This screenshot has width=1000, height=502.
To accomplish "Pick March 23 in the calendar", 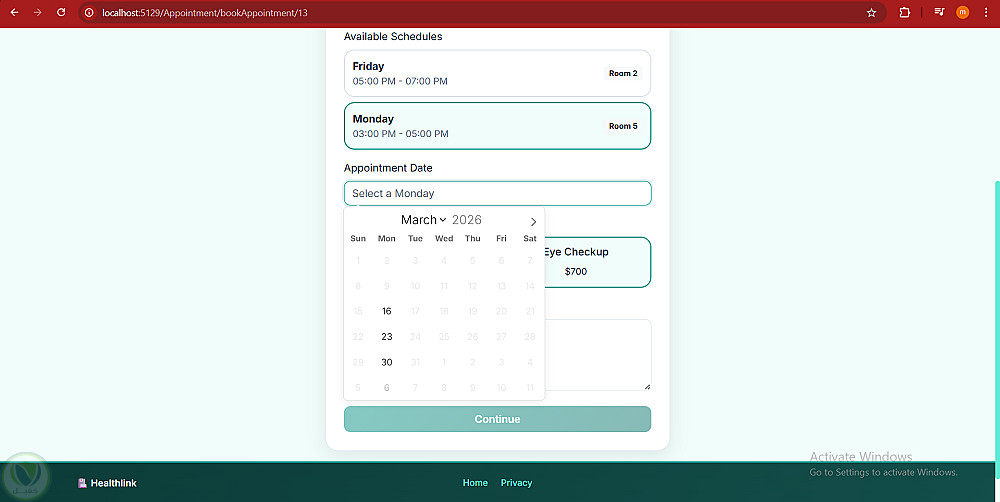I will point(386,337).
